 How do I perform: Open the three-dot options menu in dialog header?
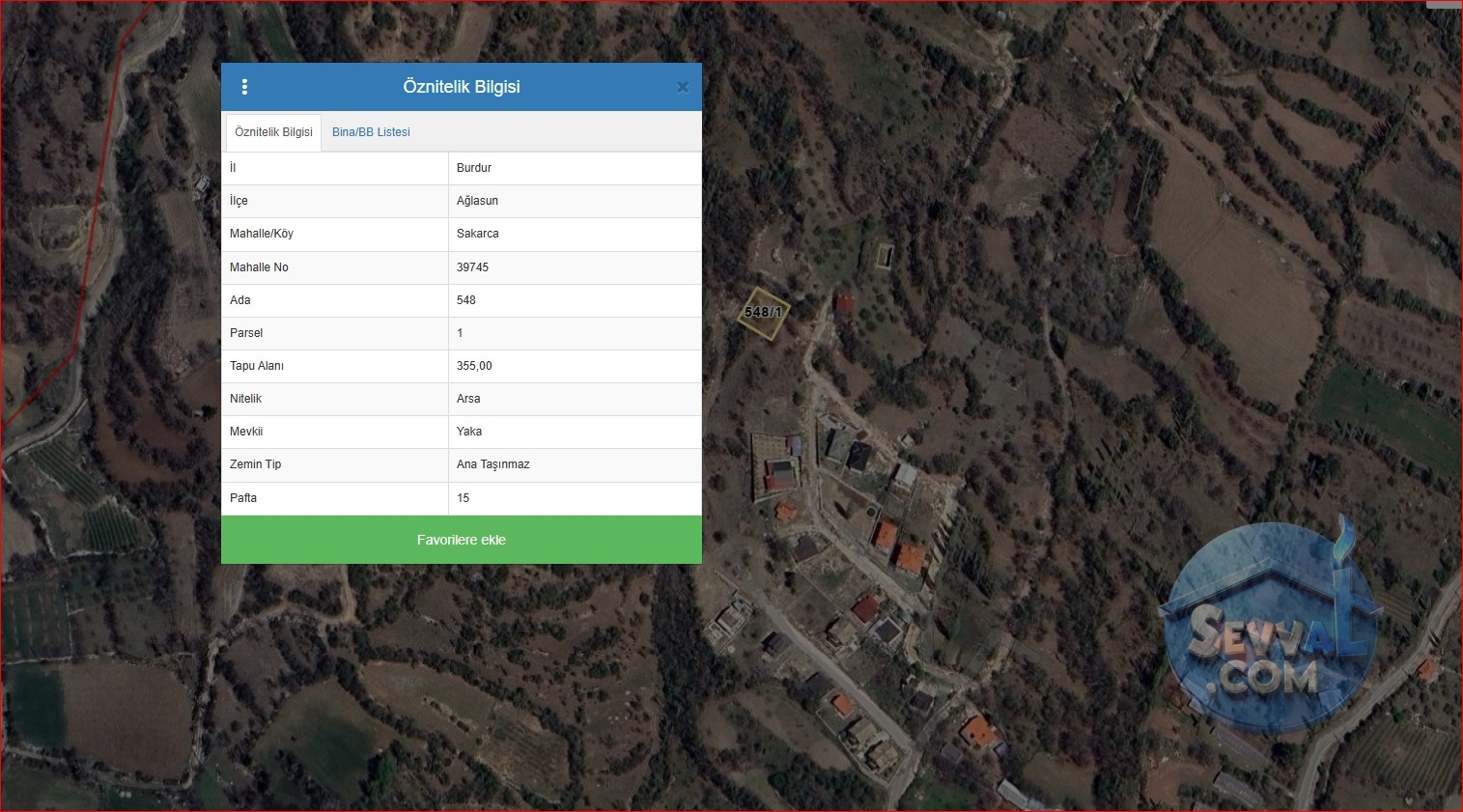[x=244, y=87]
